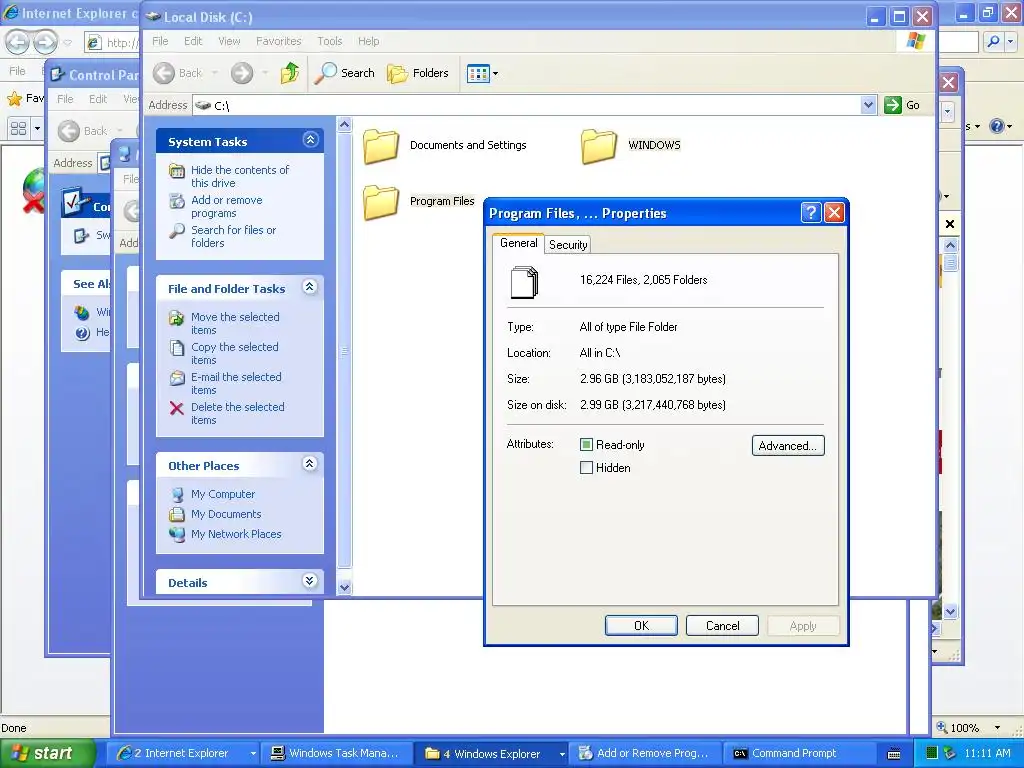This screenshot has height=768, width=1024.
Task: Click Search for files or folders link
Action: pos(233,236)
